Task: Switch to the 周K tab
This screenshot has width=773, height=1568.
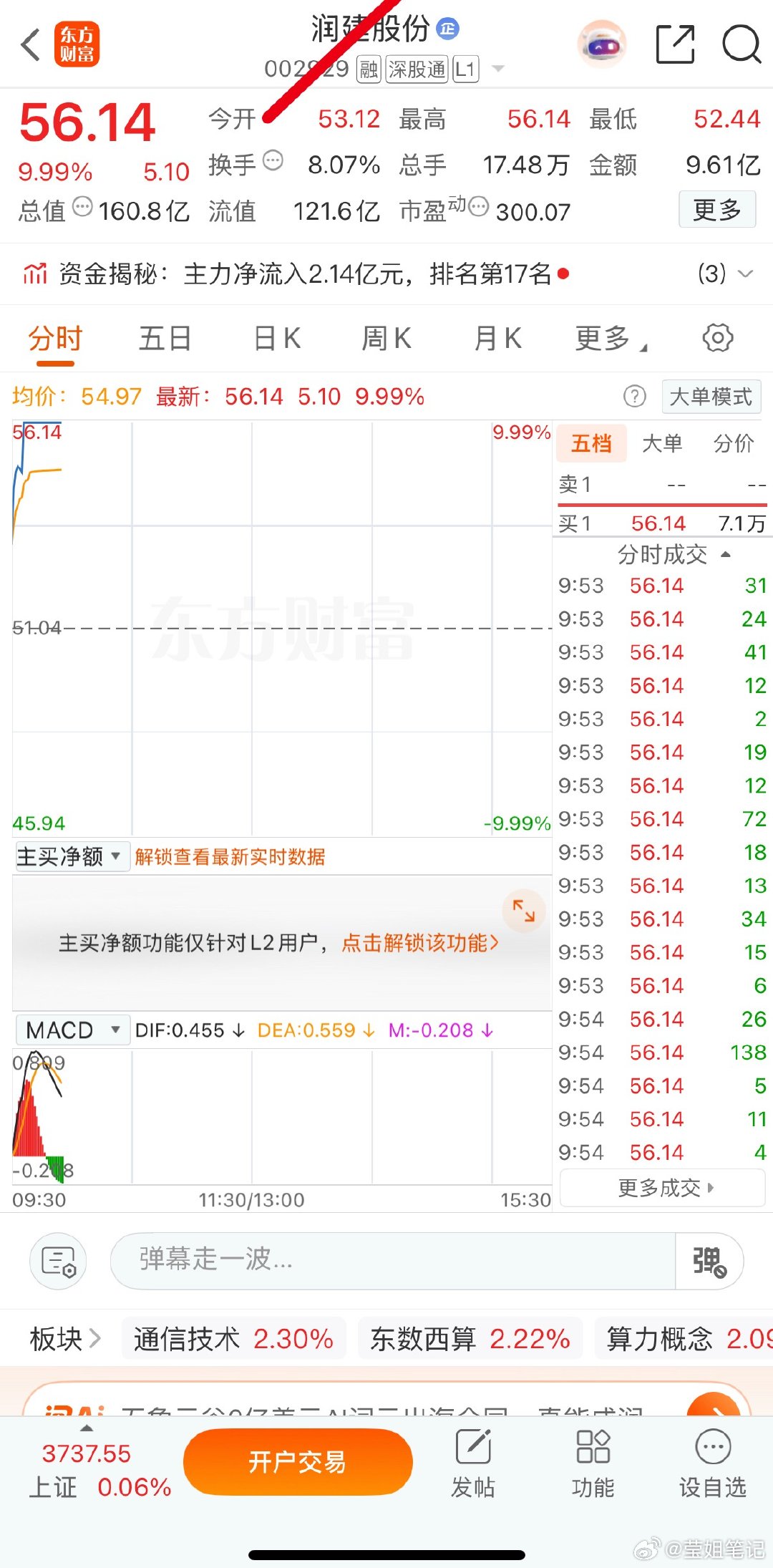Action: 386,338
